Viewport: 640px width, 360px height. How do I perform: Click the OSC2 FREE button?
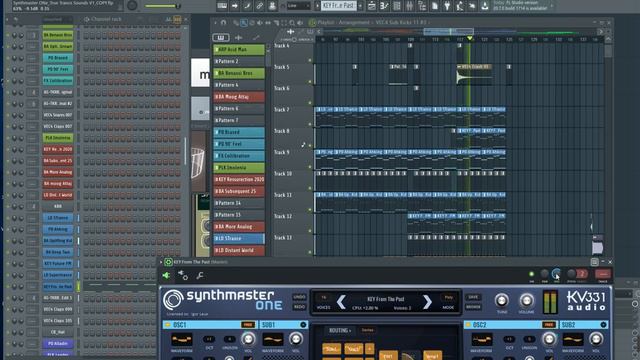[549, 325]
